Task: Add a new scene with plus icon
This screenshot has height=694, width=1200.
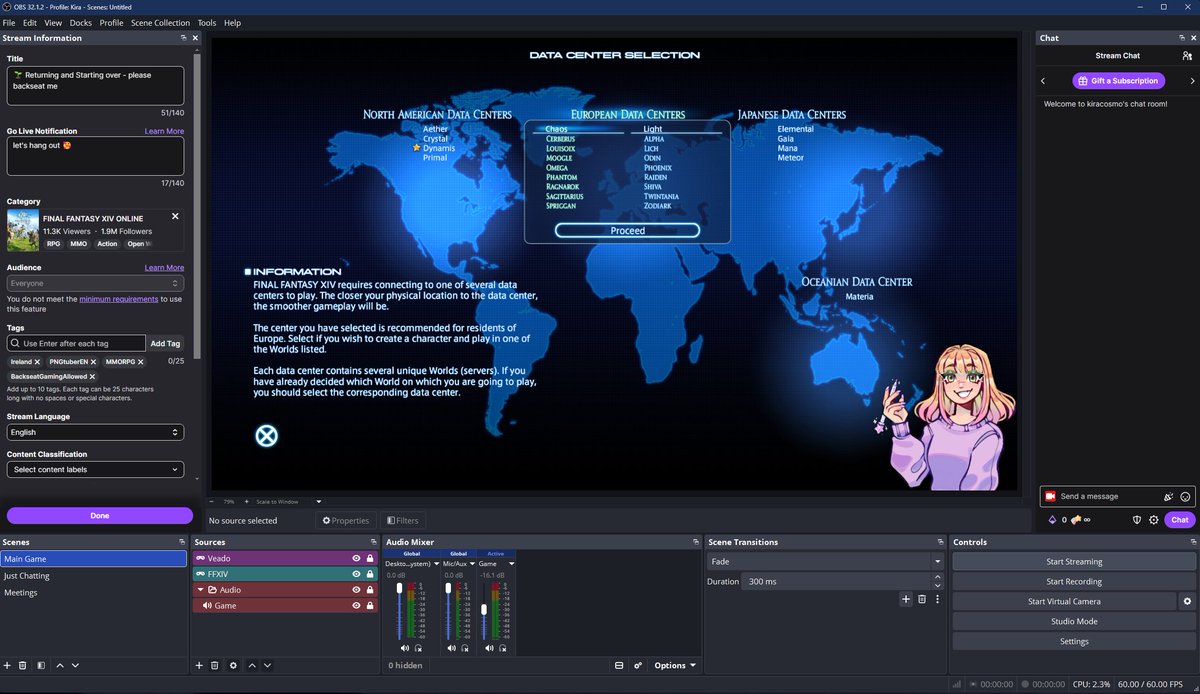Action: [x=7, y=665]
